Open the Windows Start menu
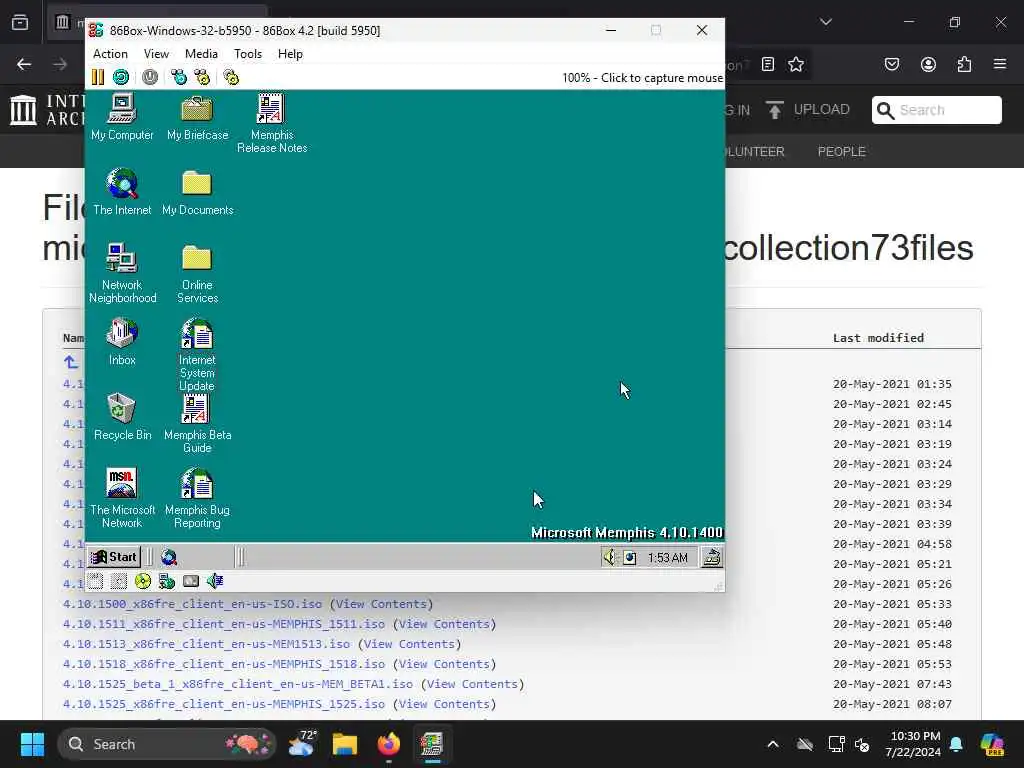Viewport: 1024px width, 768px height. click(x=32, y=744)
